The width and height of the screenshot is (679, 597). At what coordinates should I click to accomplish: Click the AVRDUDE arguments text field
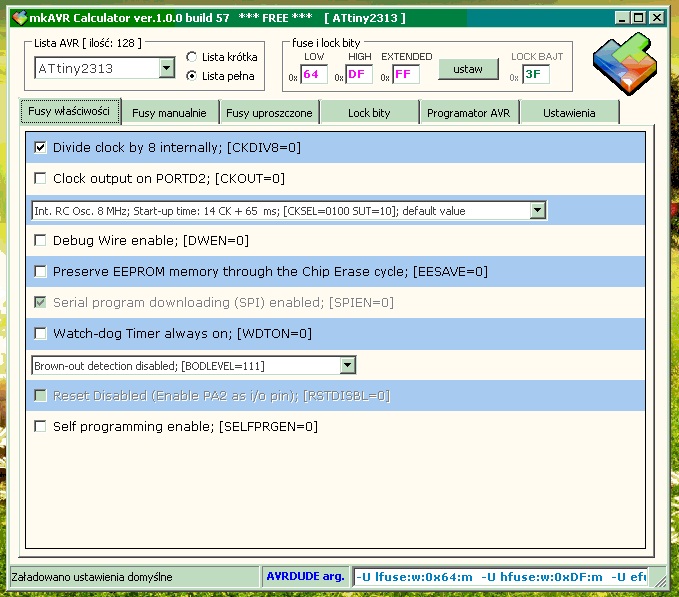click(x=501, y=577)
